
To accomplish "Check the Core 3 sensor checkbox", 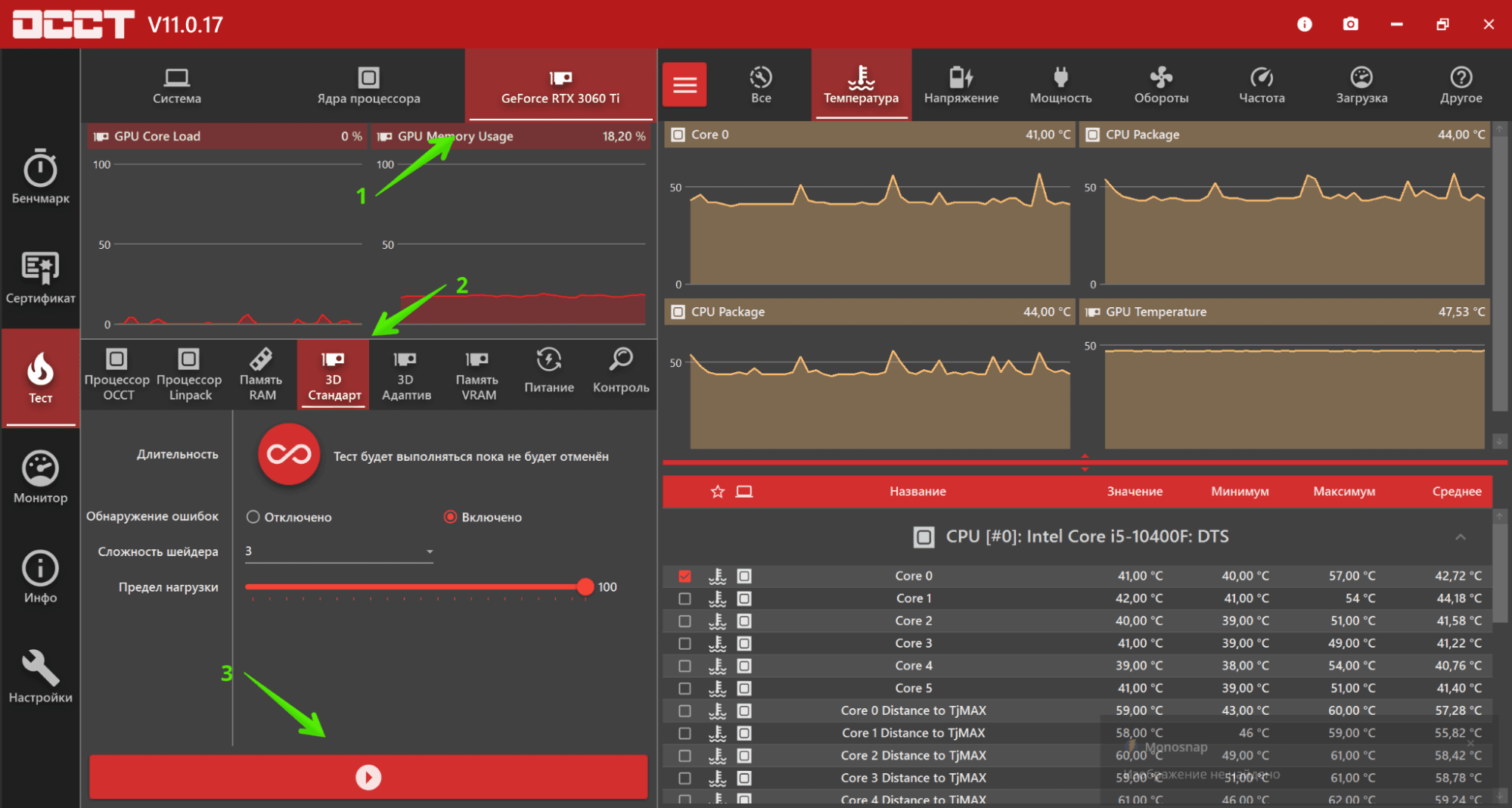I will (685, 643).
